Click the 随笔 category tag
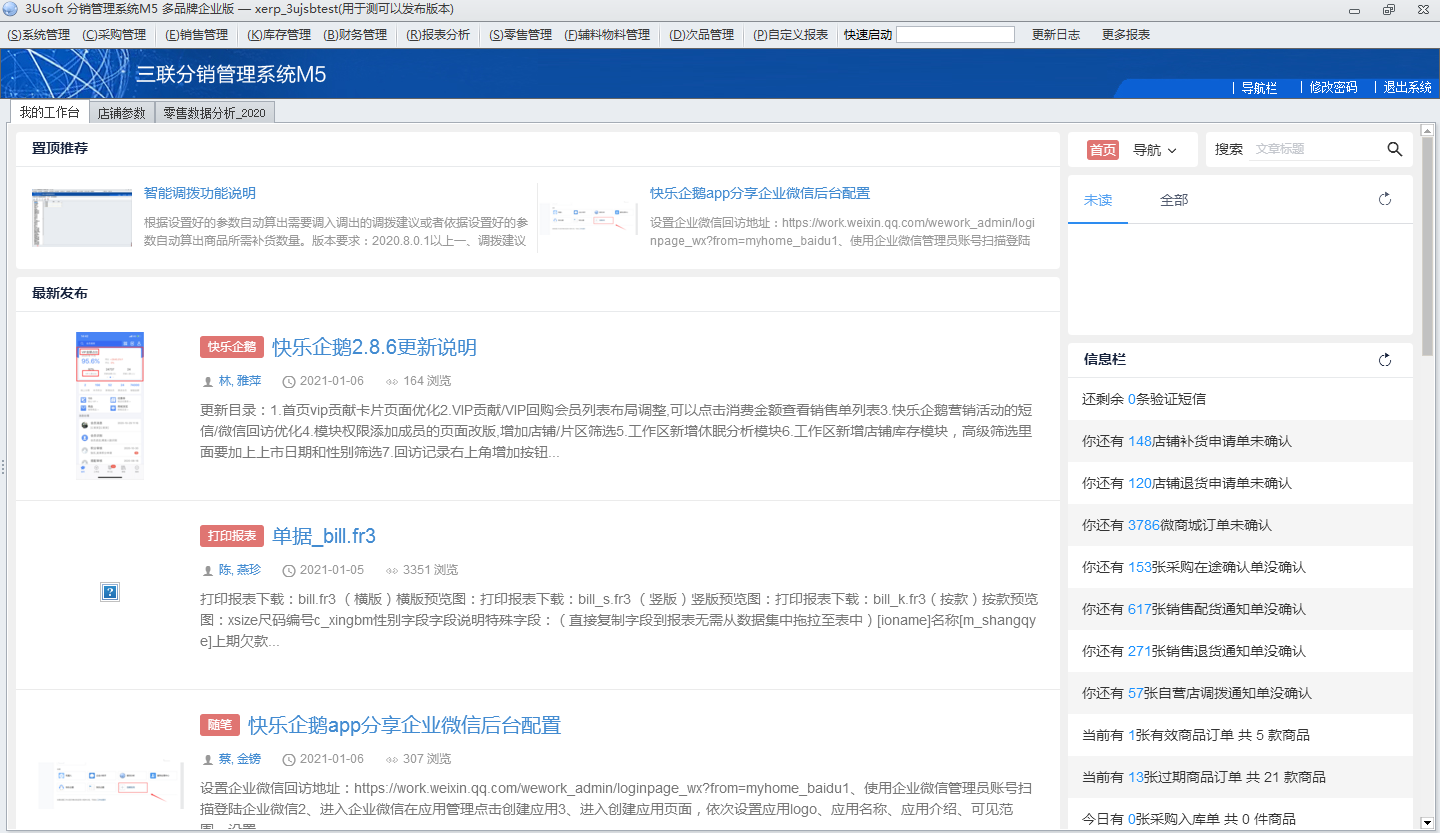The width and height of the screenshot is (1440, 833). 220,725
